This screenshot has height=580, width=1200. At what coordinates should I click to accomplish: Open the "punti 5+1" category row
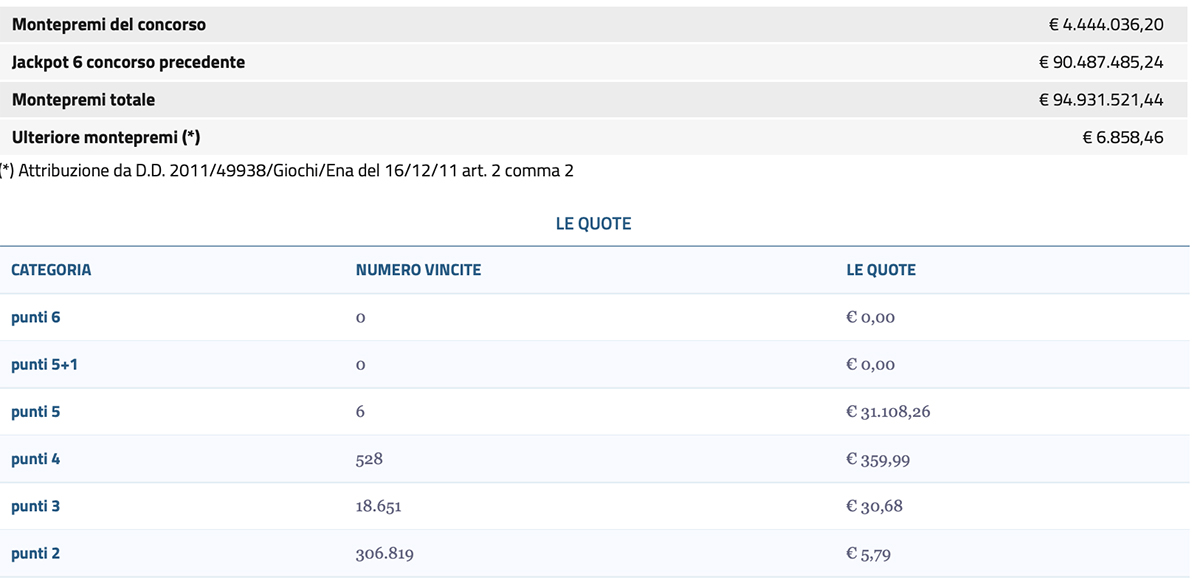[x=44, y=365]
